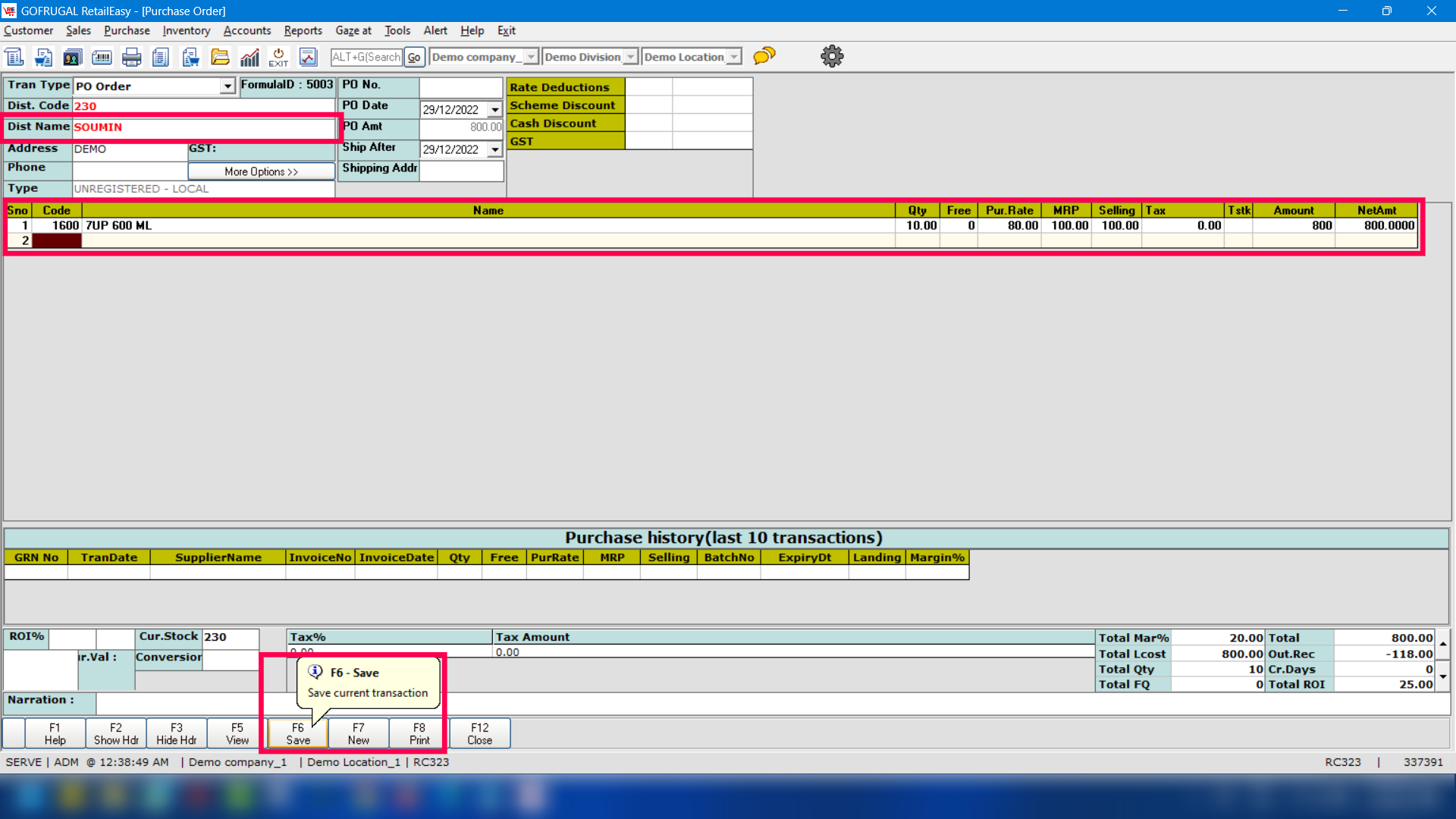This screenshot has width=1456, height=819.
Task: Open the folder icon in toolbar
Action: [220, 57]
